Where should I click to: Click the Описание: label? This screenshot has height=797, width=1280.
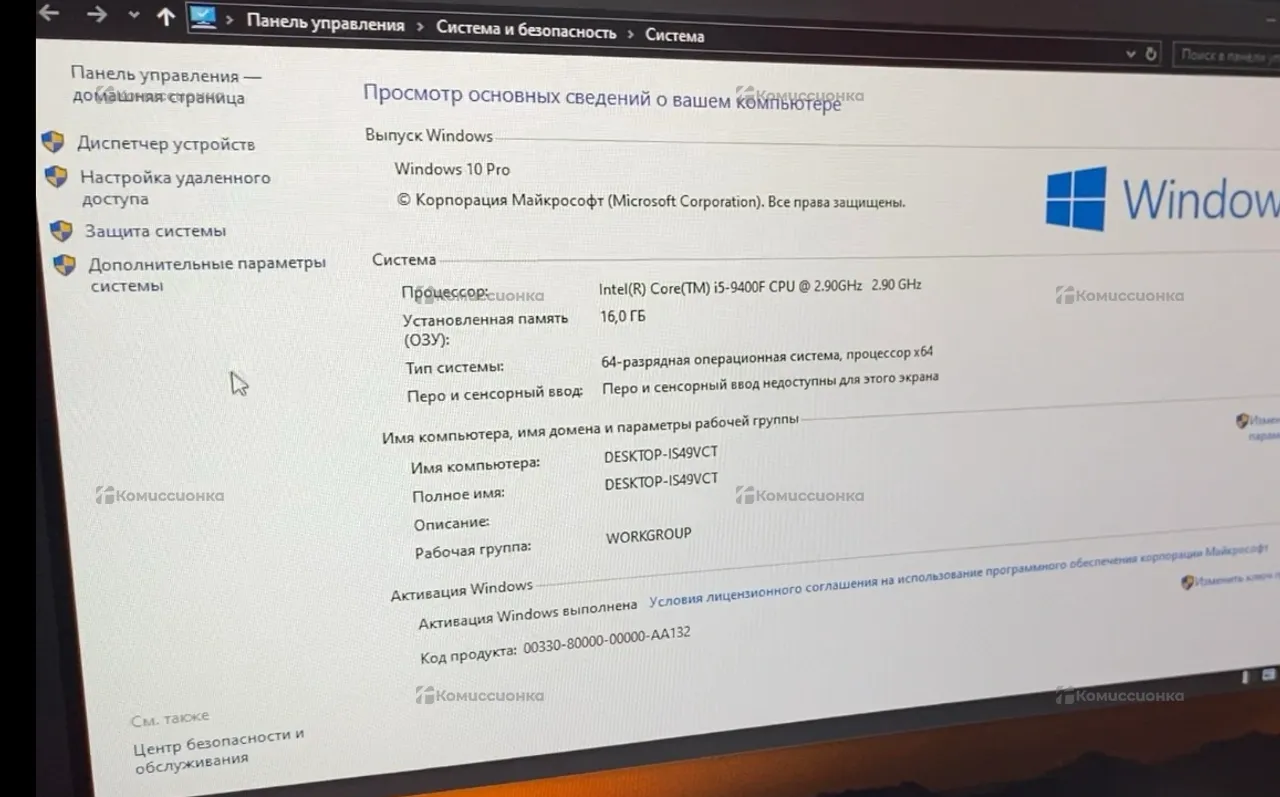click(451, 523)
